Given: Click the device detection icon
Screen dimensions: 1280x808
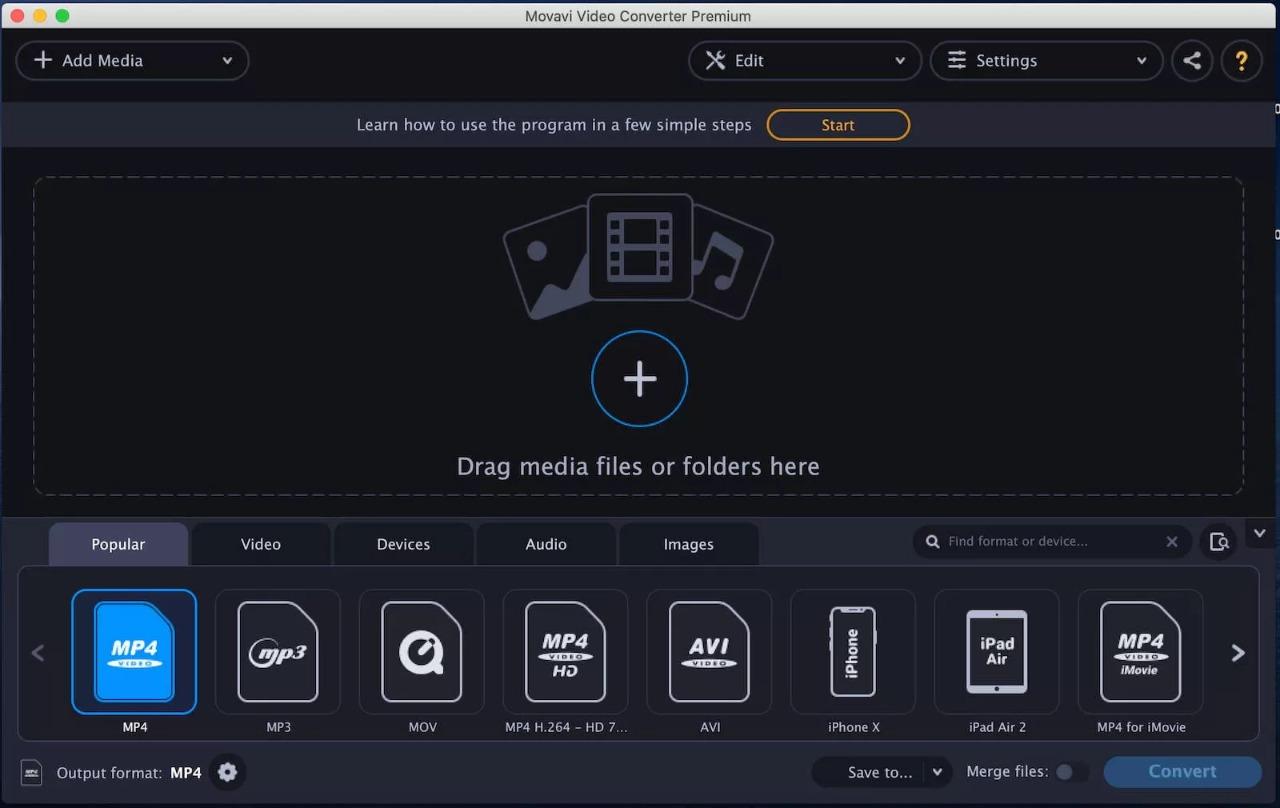Looking at the screenshot, I should (x=1218, y=541).
